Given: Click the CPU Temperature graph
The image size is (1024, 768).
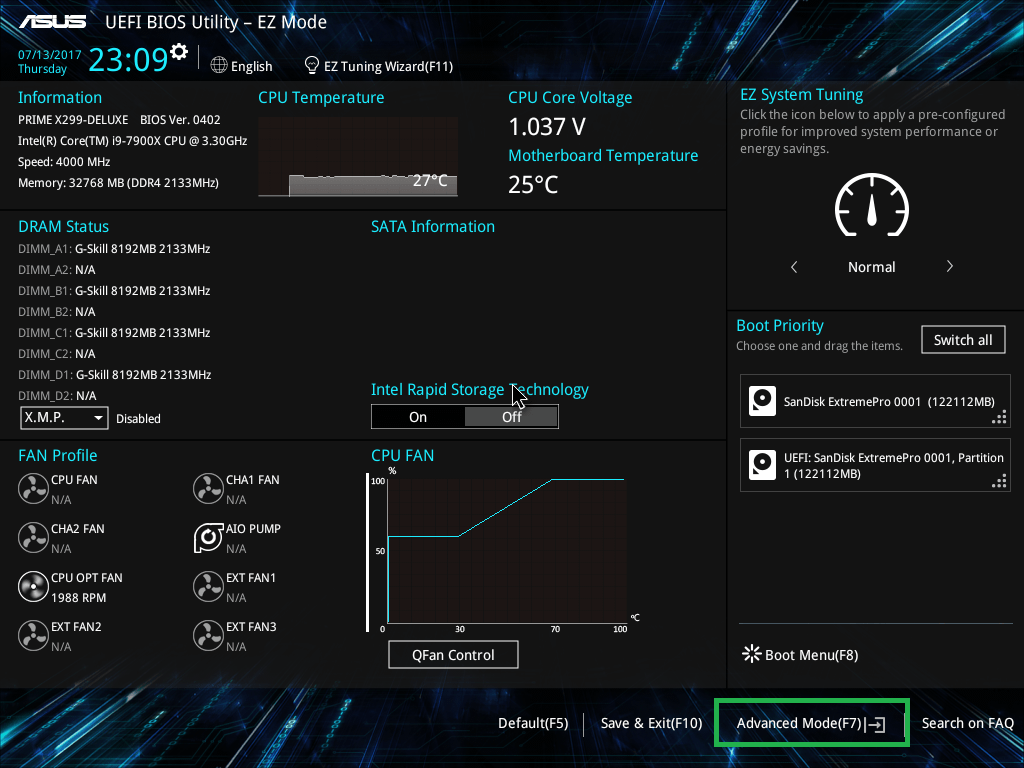Looking at the screenshot, I should [358, 157].
